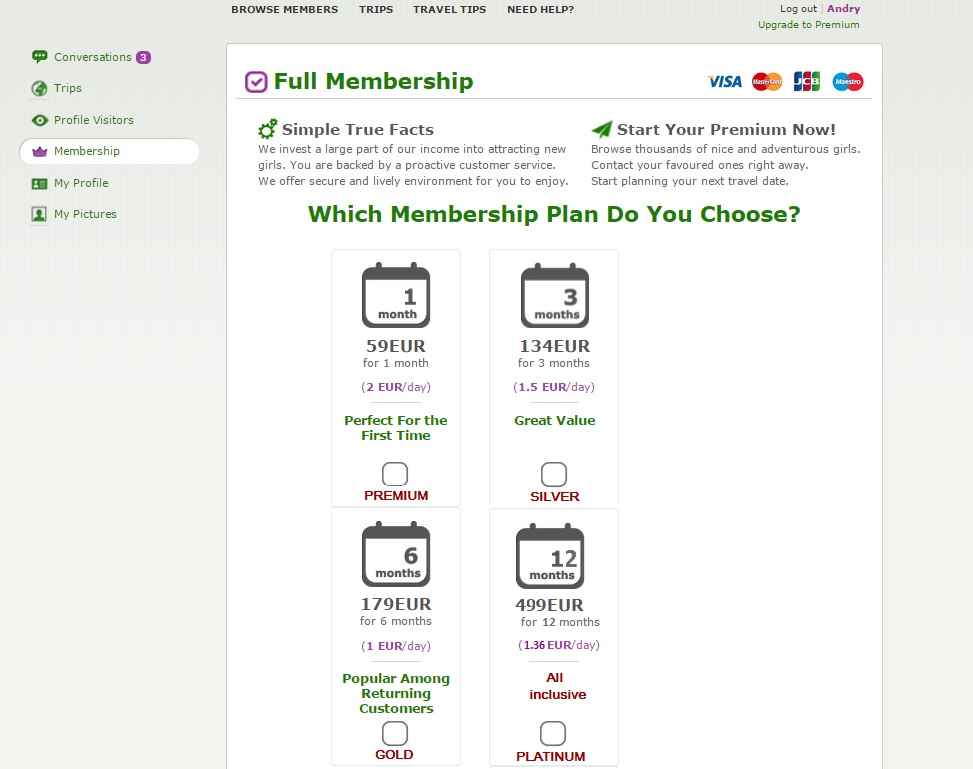Go to Need Help? menu
Viewport: 973px width, 769px height.
(x=540, y=9)
